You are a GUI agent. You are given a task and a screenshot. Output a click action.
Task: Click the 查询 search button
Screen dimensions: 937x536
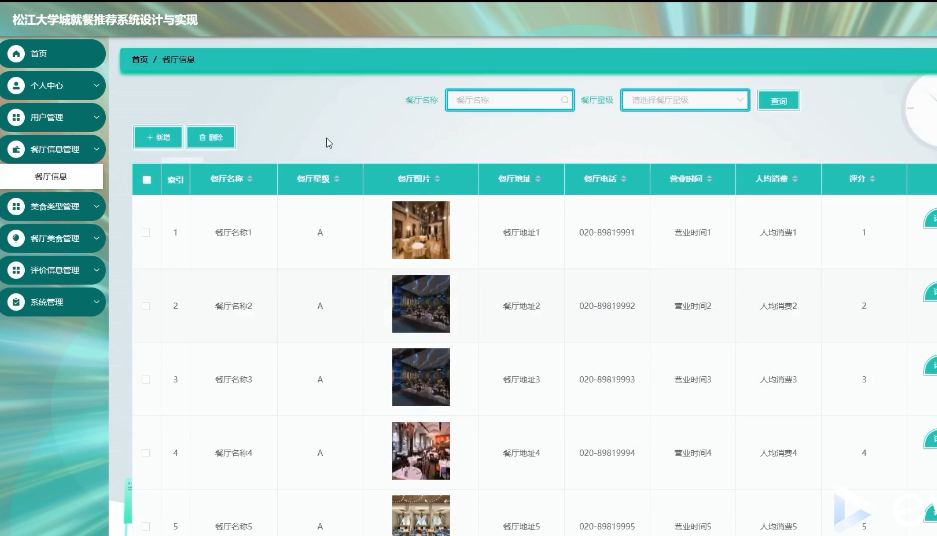(x=778, y=100)
